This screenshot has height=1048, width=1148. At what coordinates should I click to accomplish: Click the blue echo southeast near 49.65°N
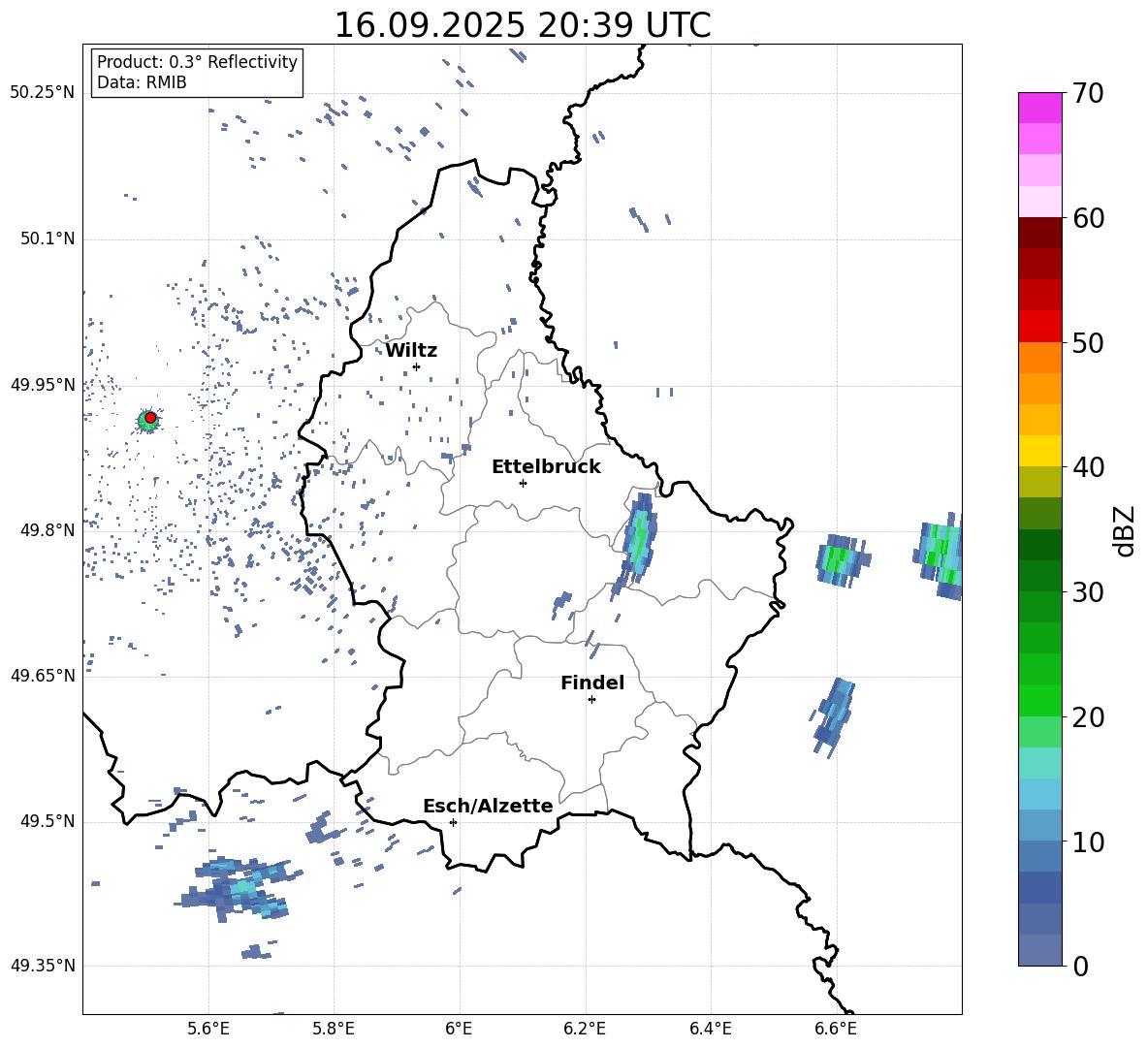click(833, 717)
